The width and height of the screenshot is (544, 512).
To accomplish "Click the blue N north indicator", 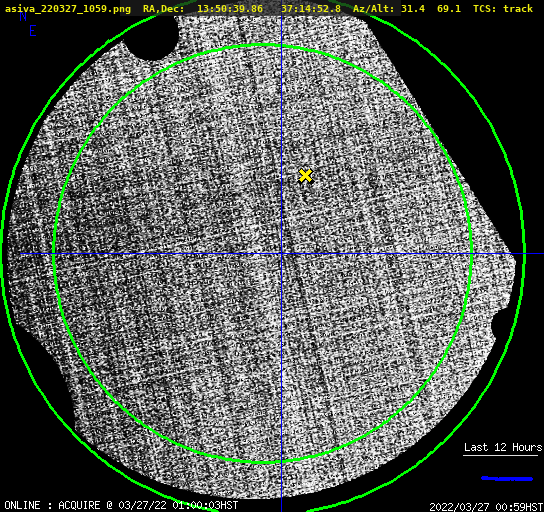I will pyautogui.click(x=23, y=16).
